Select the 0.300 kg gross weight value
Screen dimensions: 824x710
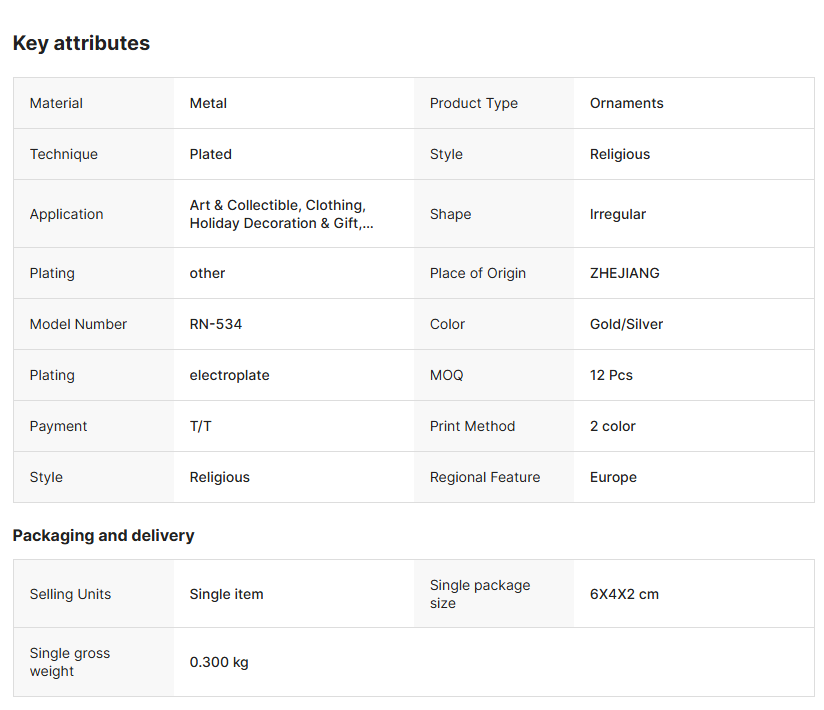click(x=219, y=662)
